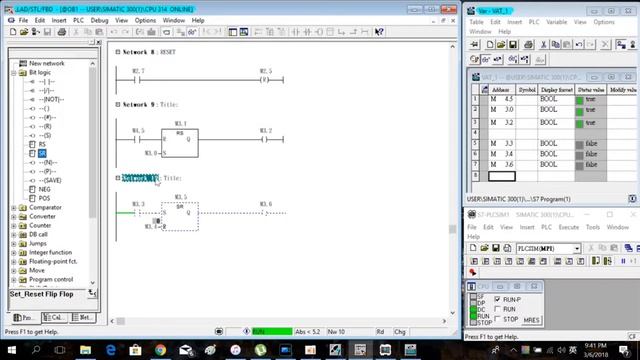Expand the Move folder

click(x=13, y=271)
